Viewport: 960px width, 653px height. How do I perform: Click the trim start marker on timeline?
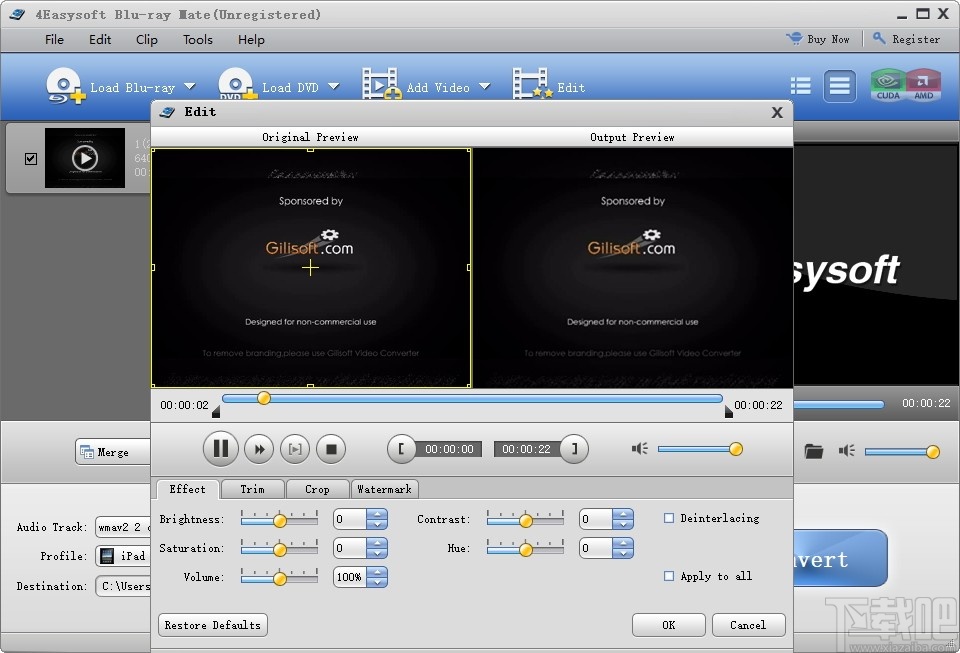[216, 413]
